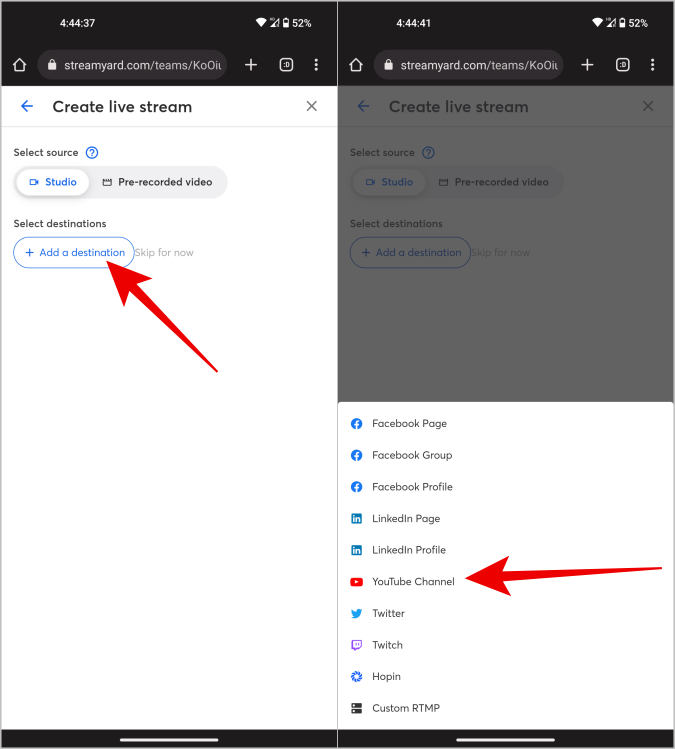Open right browser three-dot menu
The width and height of the screenshot is (675, 749).
click(x=653, y=64)
